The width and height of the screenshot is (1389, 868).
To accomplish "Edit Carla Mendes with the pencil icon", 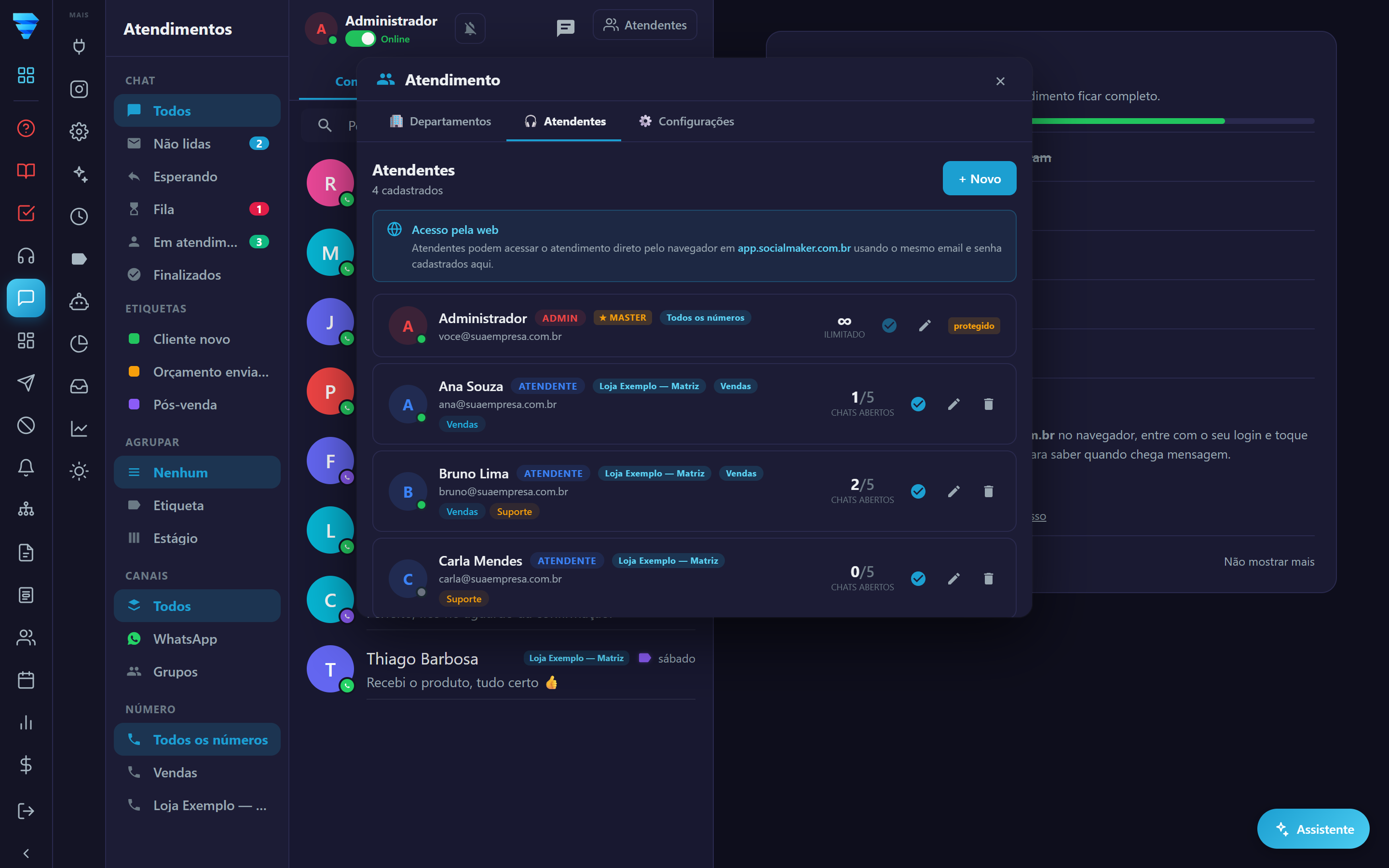I will pos(953,579).
